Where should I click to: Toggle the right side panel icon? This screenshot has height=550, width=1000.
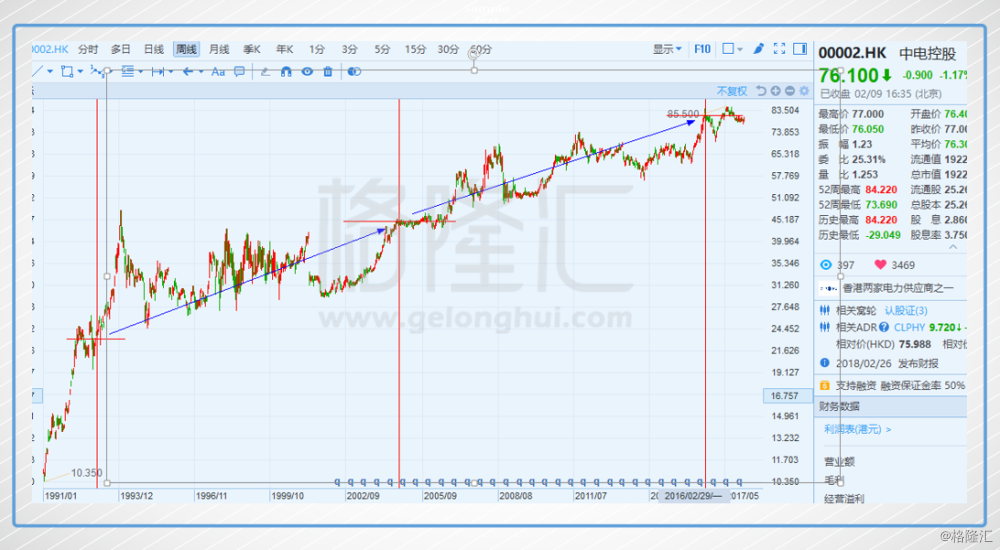point(800,48)
